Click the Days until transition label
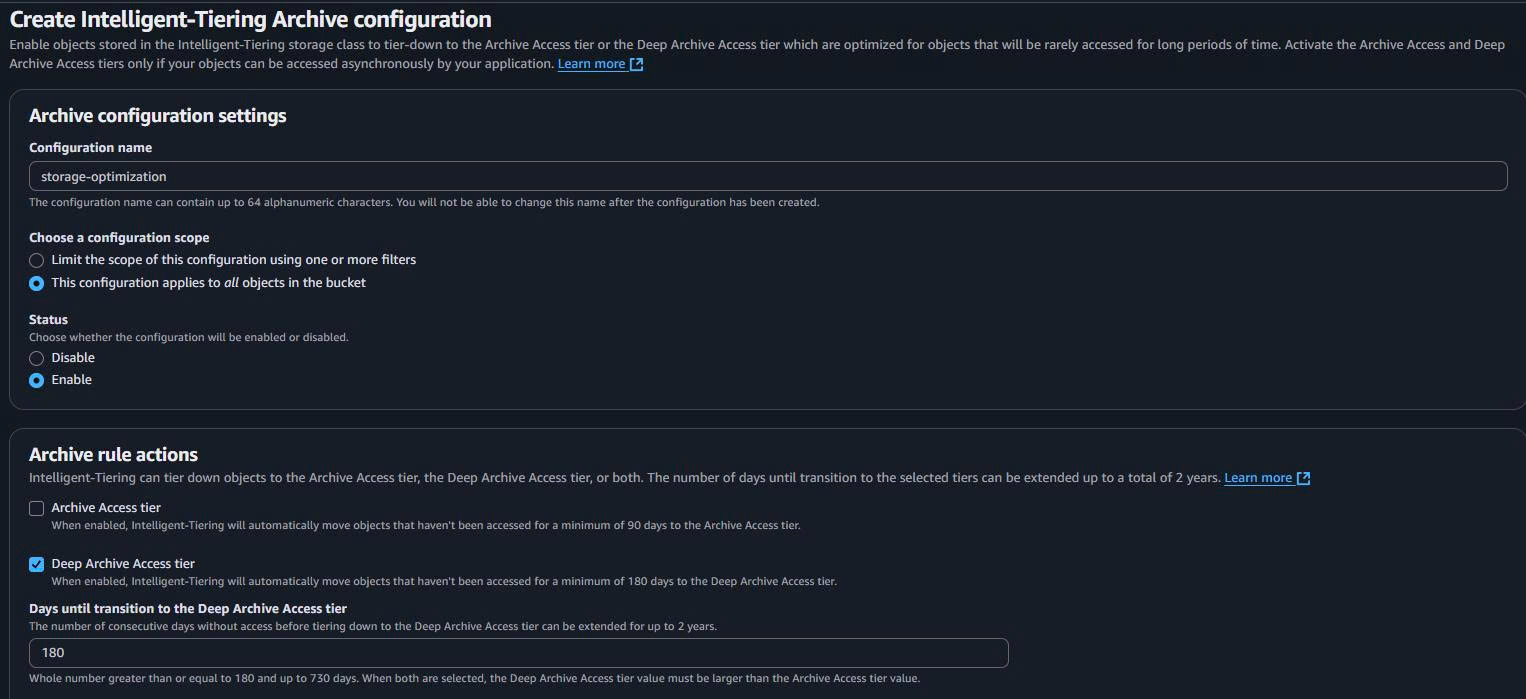Image resolution: width=1526 pixels, height=699 pixels. pos(187,608)
